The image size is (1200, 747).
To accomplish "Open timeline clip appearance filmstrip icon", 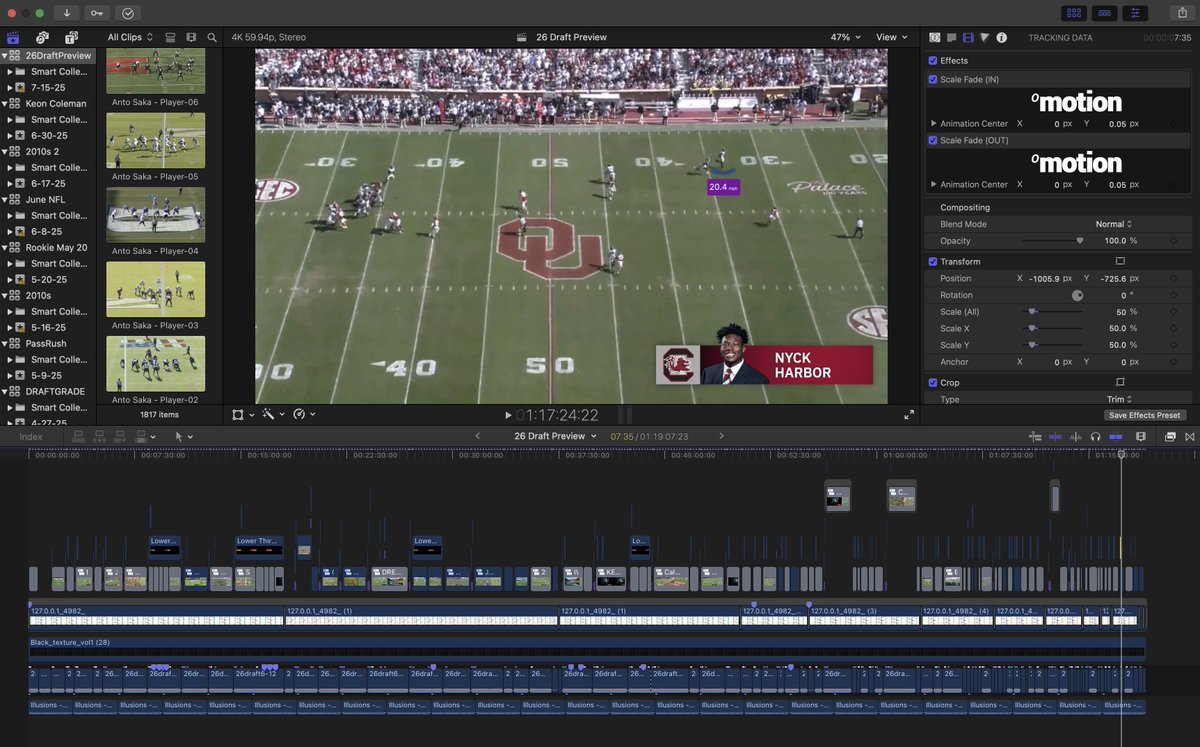I will (1140, 436).
